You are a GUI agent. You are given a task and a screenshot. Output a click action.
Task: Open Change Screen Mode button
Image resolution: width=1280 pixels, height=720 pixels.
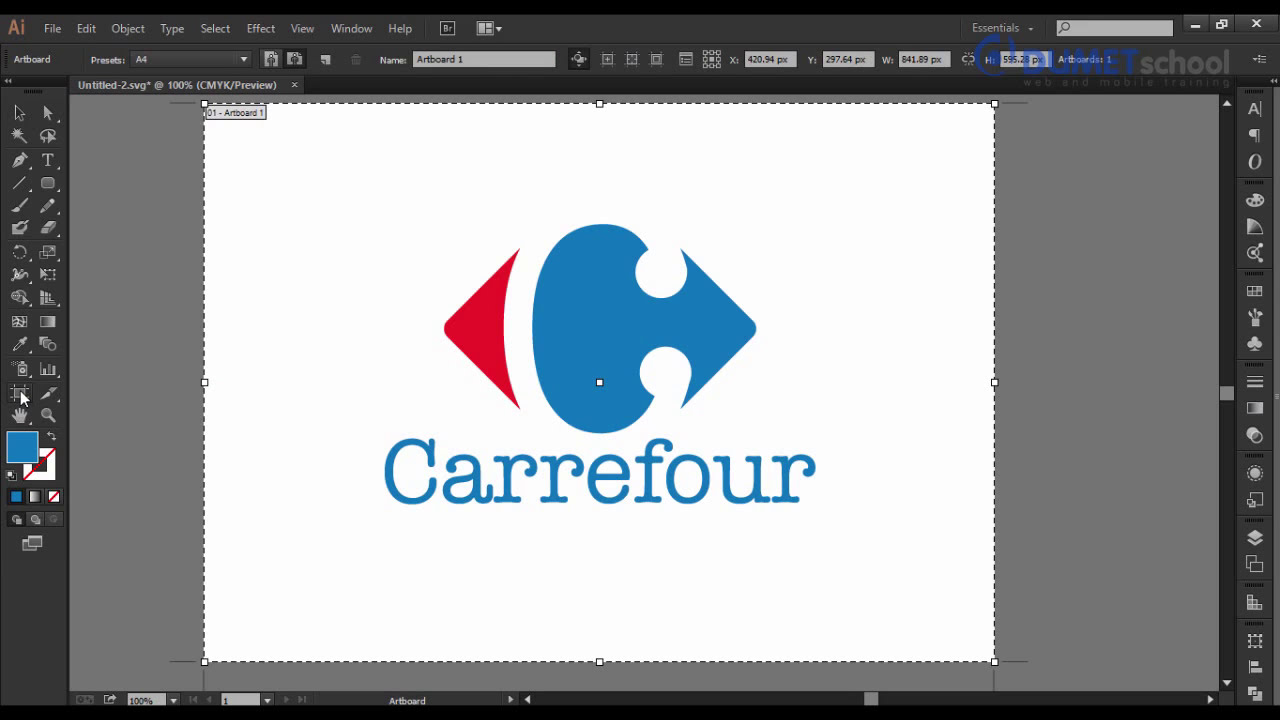[x=33, y=543]
